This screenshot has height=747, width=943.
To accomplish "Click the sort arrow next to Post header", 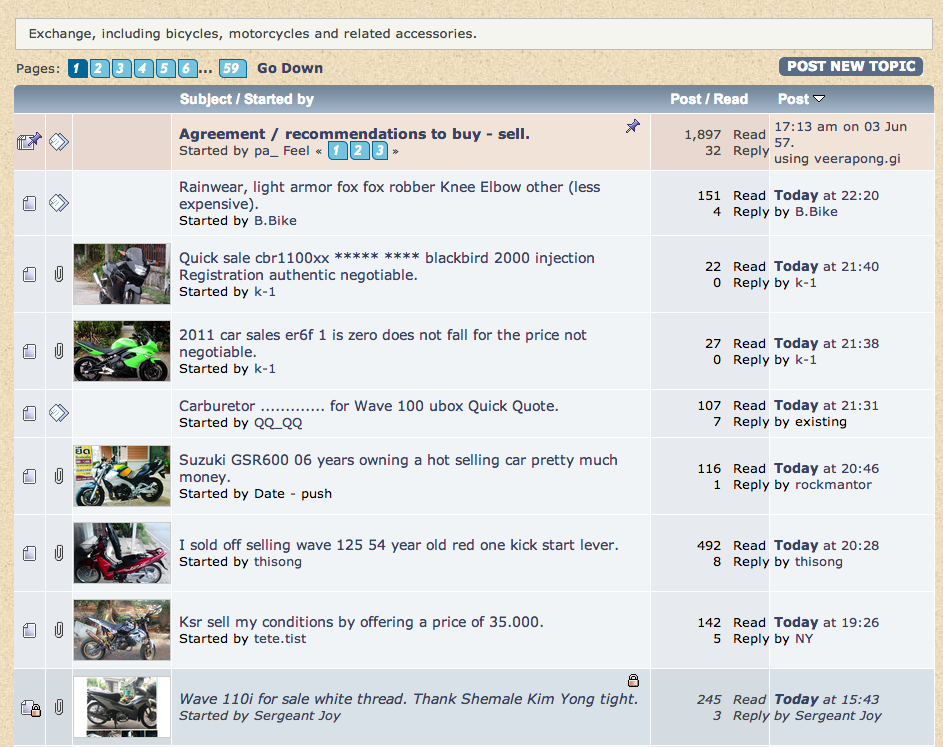I will click(819, 99).
